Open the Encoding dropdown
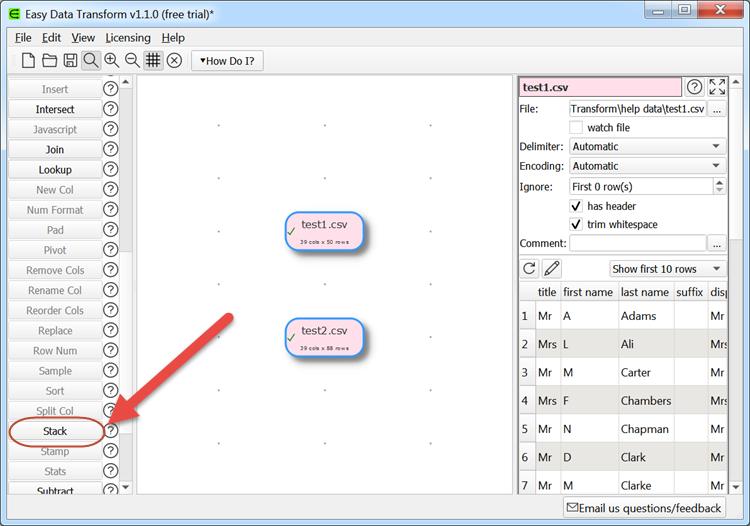This screenshot has height=526, width=750. (x=646, y=166)
